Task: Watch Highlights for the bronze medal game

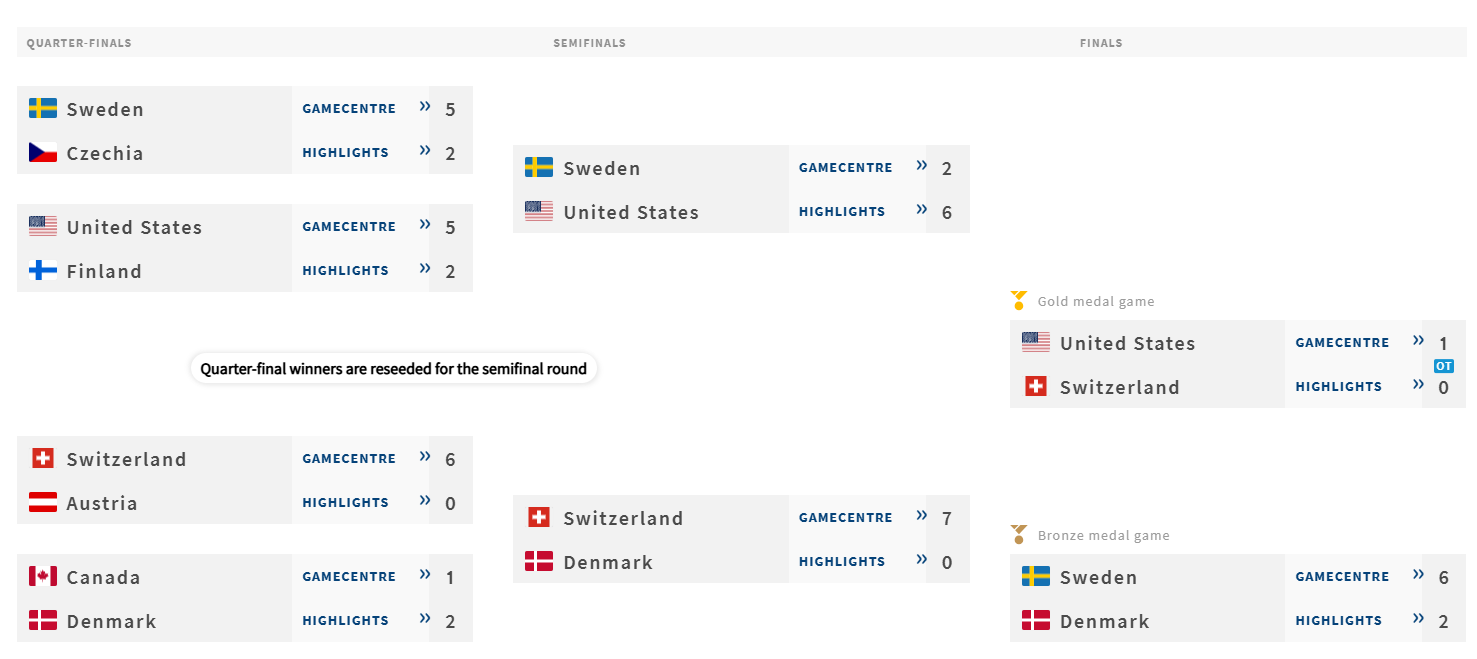Action: pos(1338,621)
